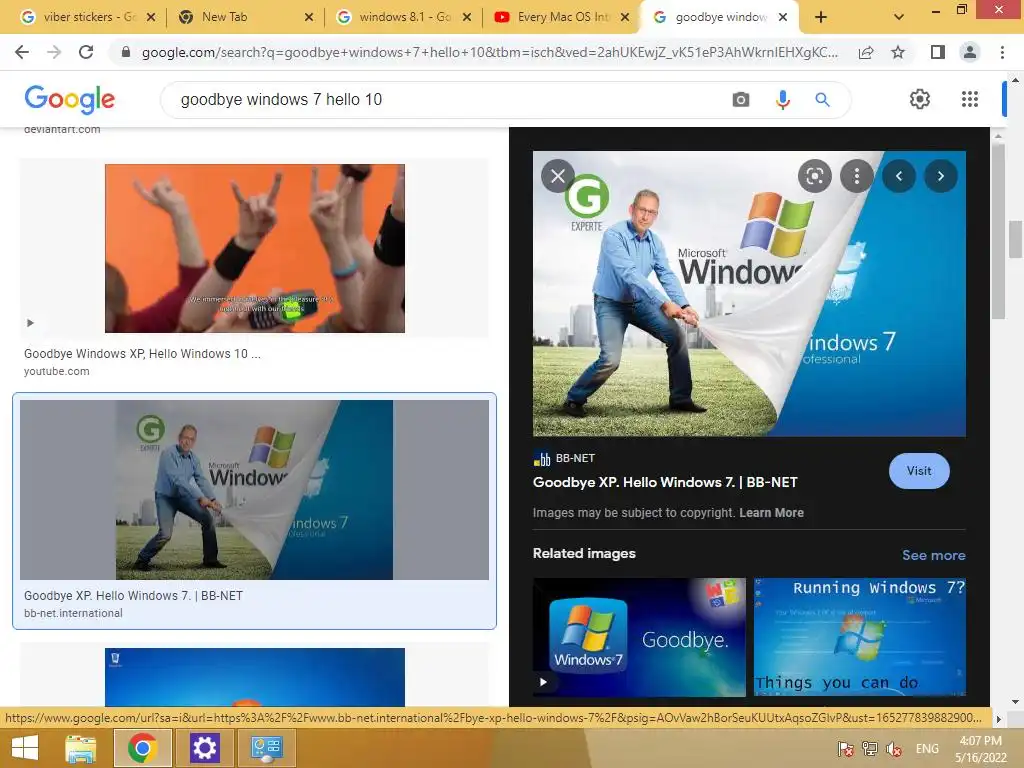Screen dimensions: 1024x768
Task: Search by image camera icon
Action: click(741, 99)
